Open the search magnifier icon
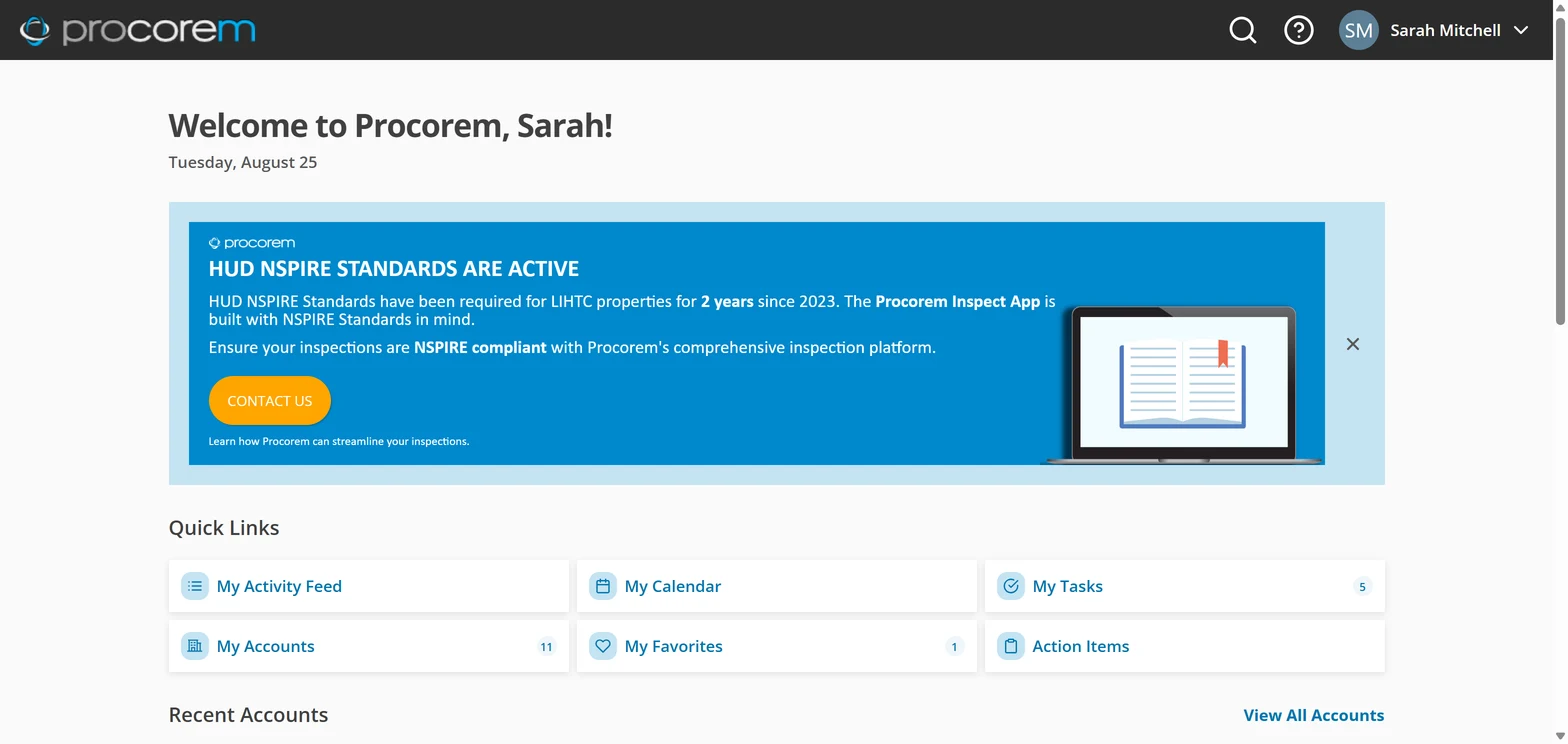 (x=1242, y=30)
